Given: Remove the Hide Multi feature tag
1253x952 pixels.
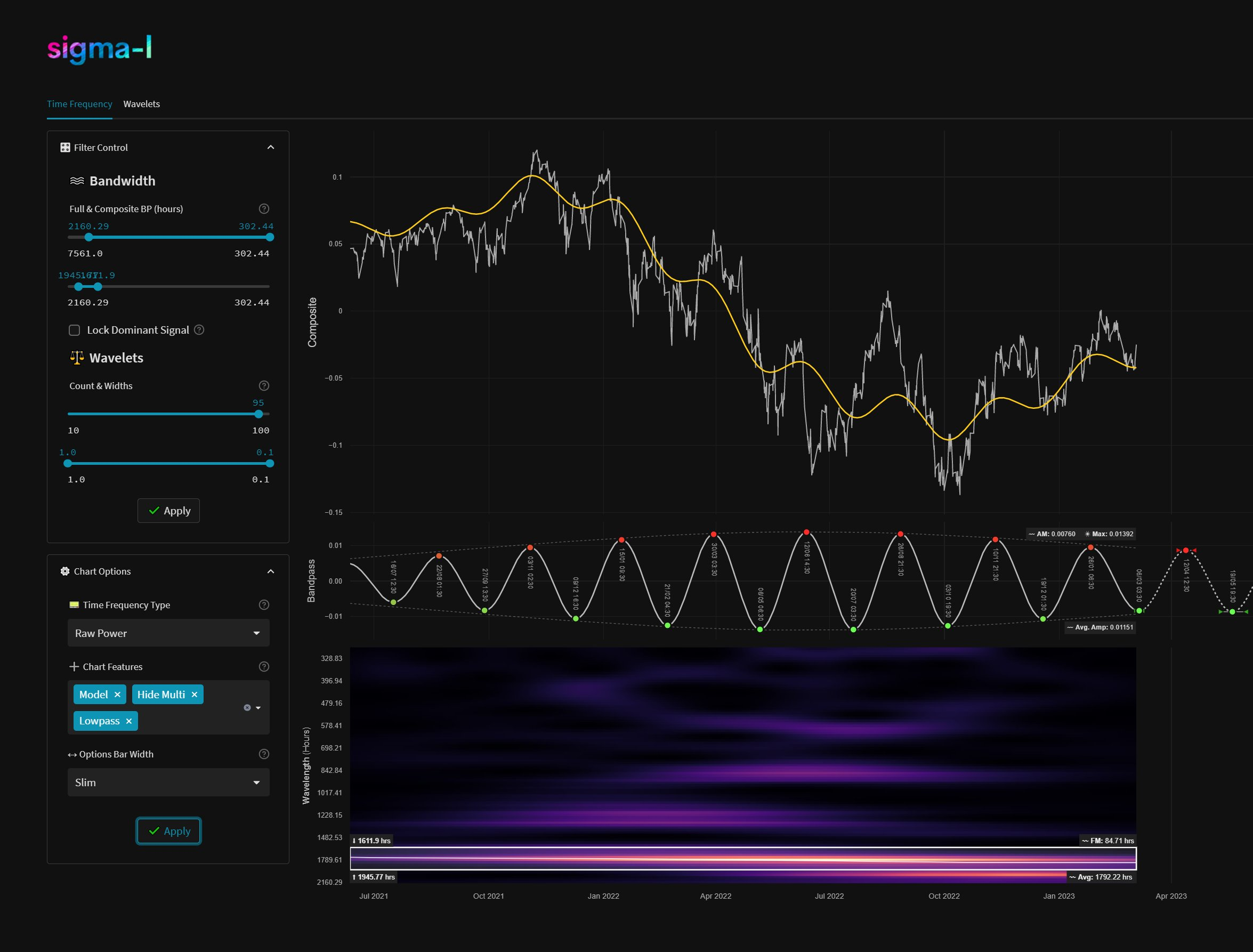Looking at the screenshot, I should coord(195,695).
